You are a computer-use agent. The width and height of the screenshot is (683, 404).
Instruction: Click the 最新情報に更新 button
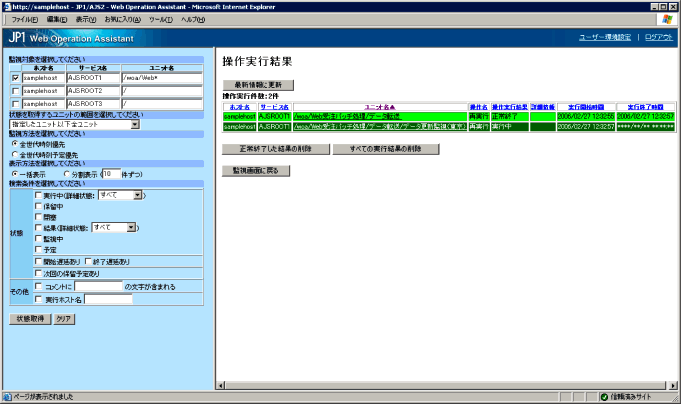click(x=259, y=85)
